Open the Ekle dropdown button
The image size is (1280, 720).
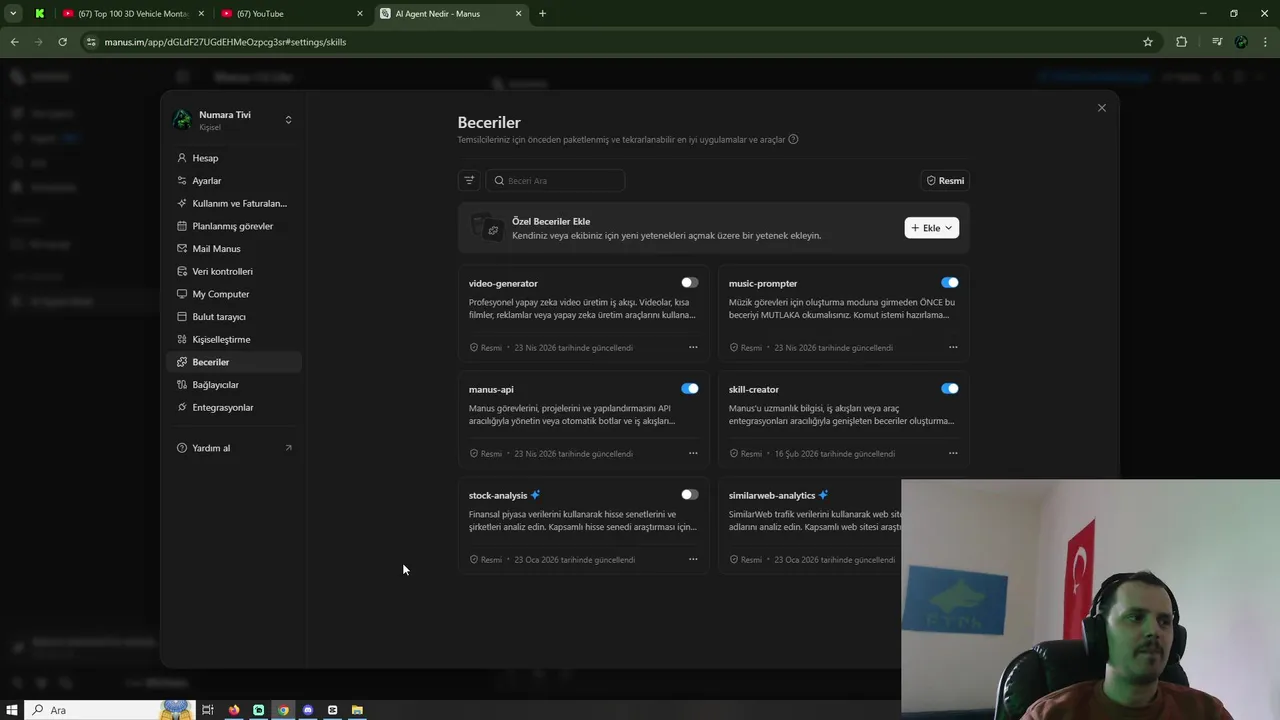931,228
